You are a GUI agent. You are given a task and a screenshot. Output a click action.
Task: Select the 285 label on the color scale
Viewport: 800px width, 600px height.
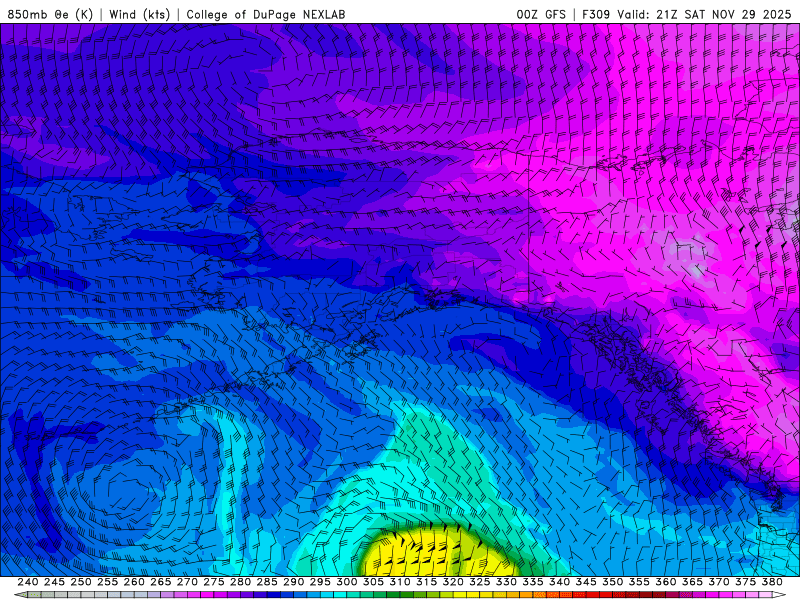pyautogui.click(x=267, y=582)
